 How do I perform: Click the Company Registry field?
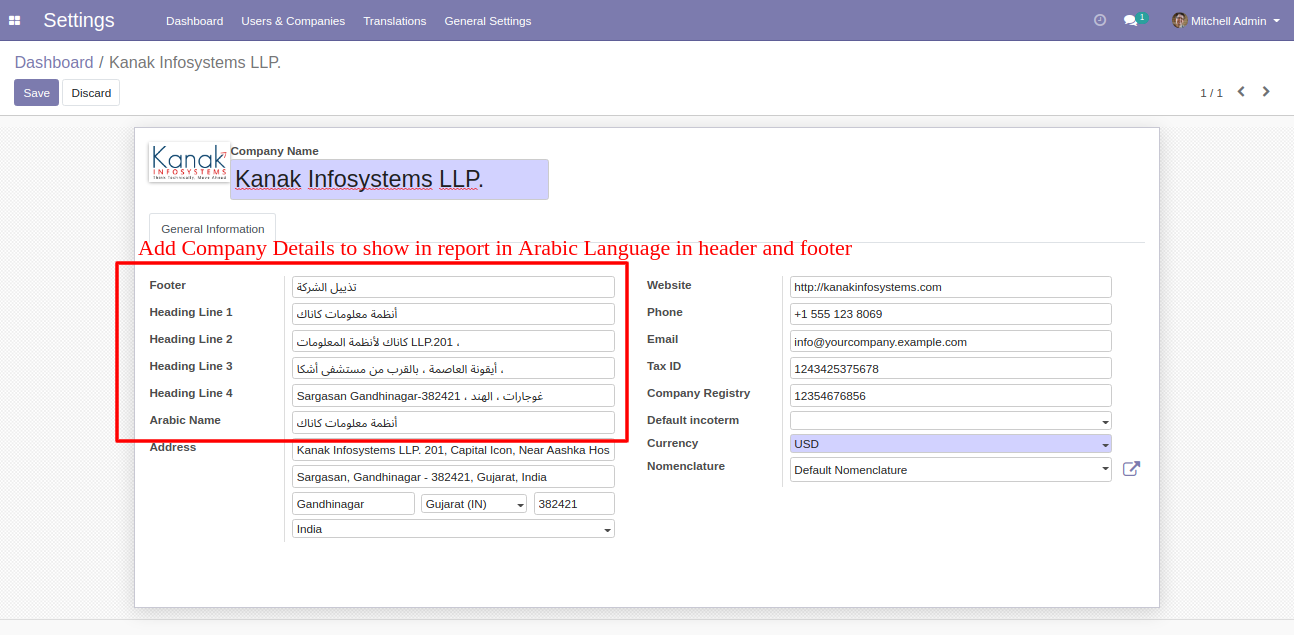(951, 395)
